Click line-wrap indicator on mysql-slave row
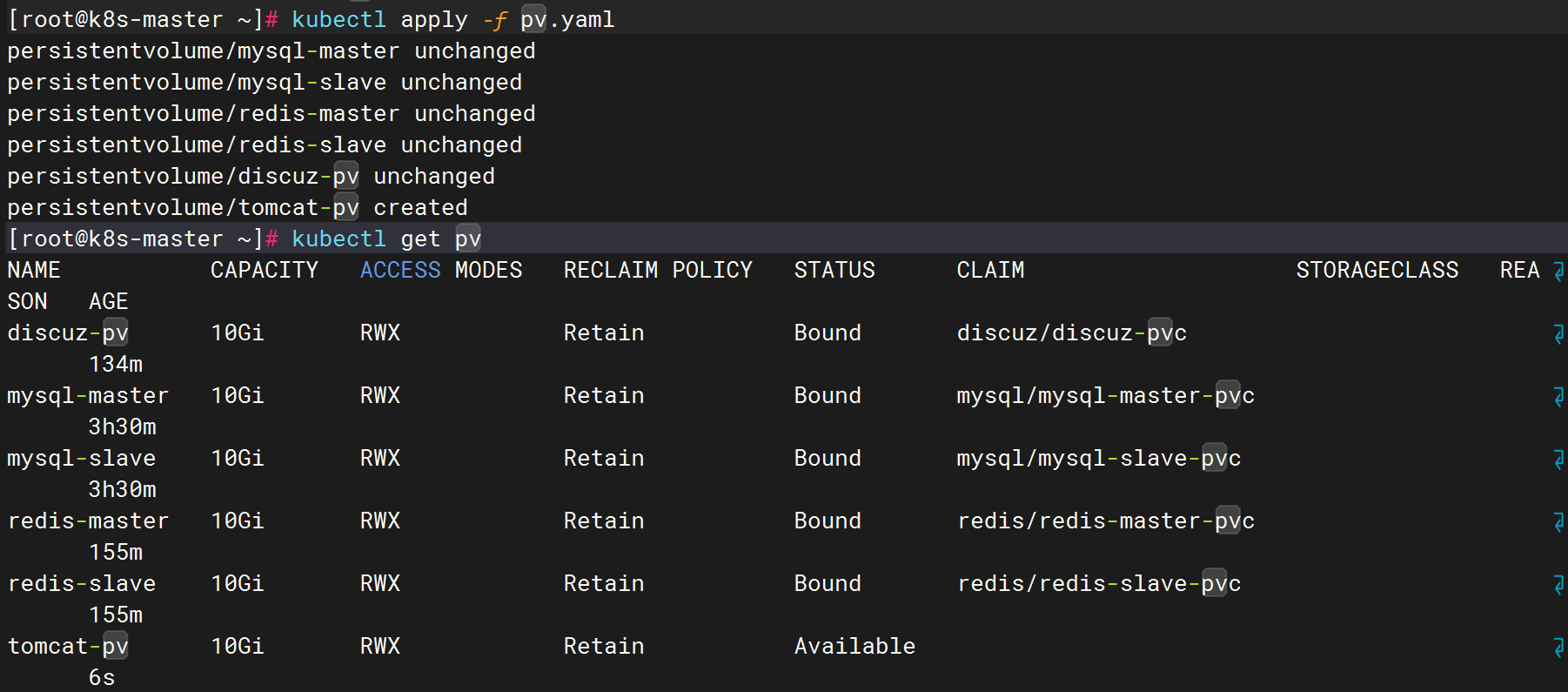Screen dimensions: 1568x692 (x=1558, y=460)
